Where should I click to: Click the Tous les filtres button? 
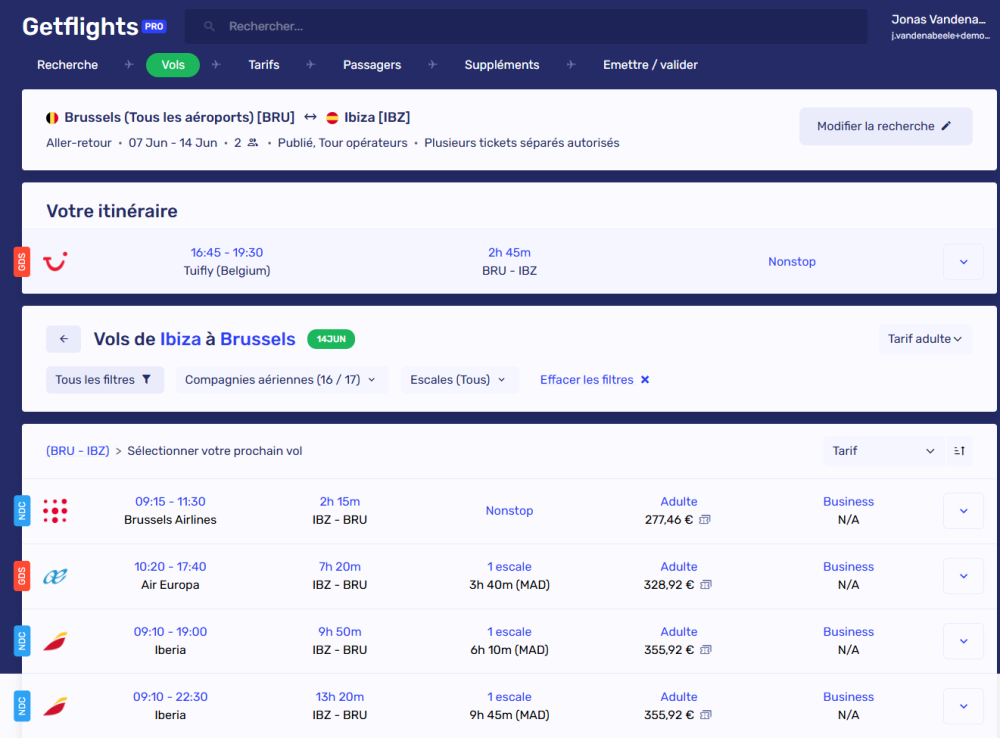pos(104,379)
